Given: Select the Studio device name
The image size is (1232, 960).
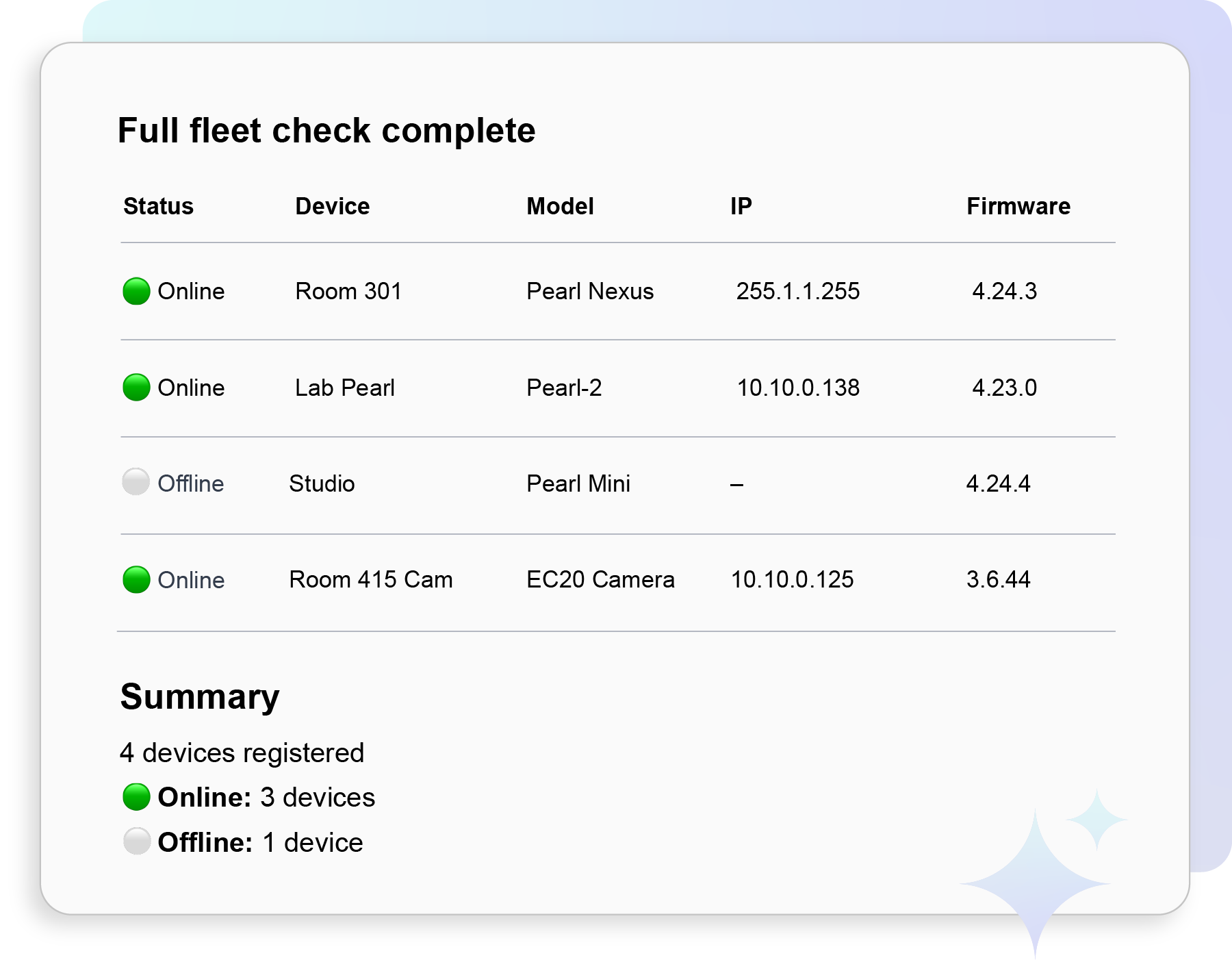Looking at the screenshot, I should pos(322,483).
